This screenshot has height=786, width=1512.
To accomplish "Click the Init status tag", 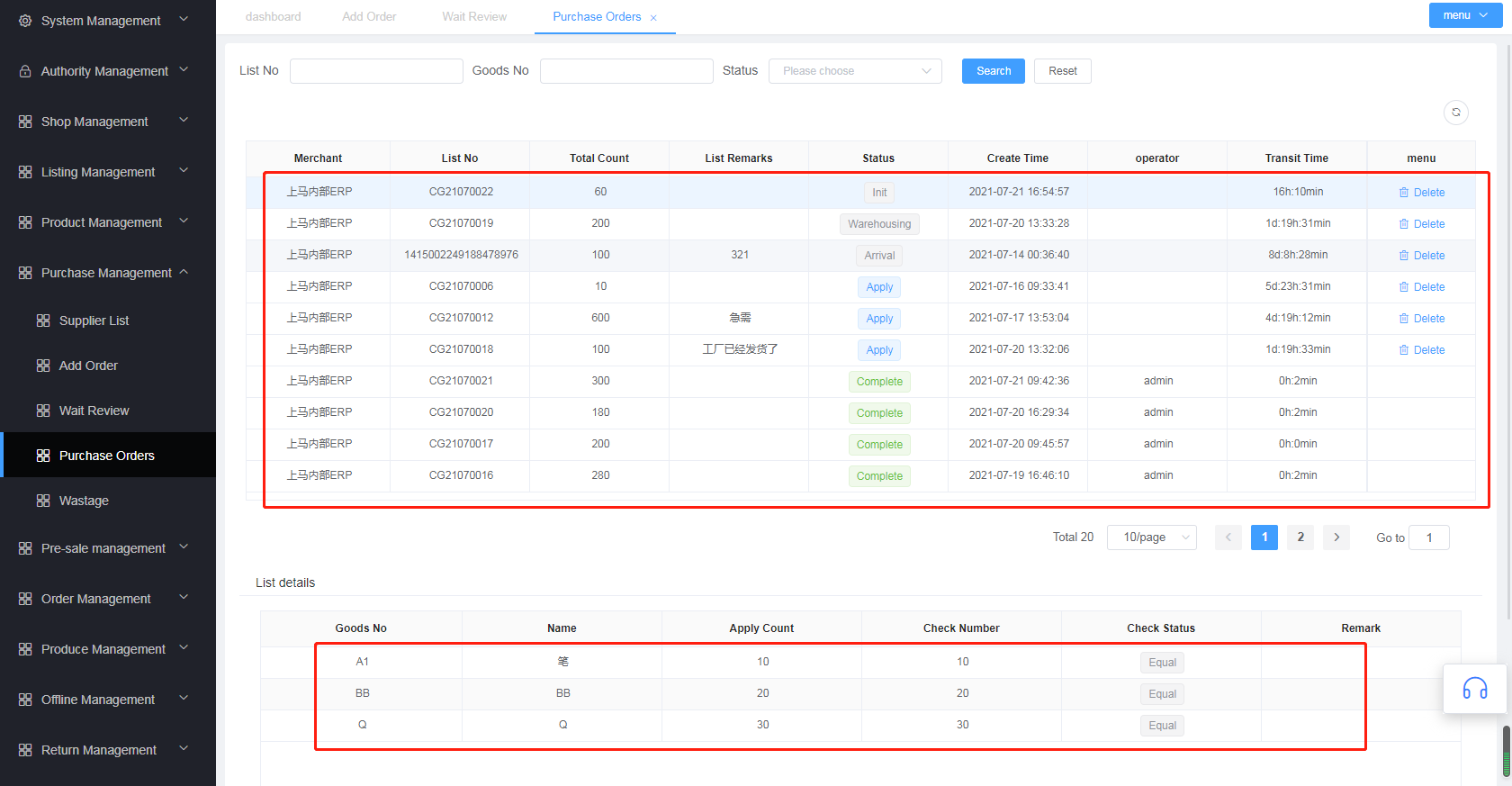I will (x=879, y=193).
